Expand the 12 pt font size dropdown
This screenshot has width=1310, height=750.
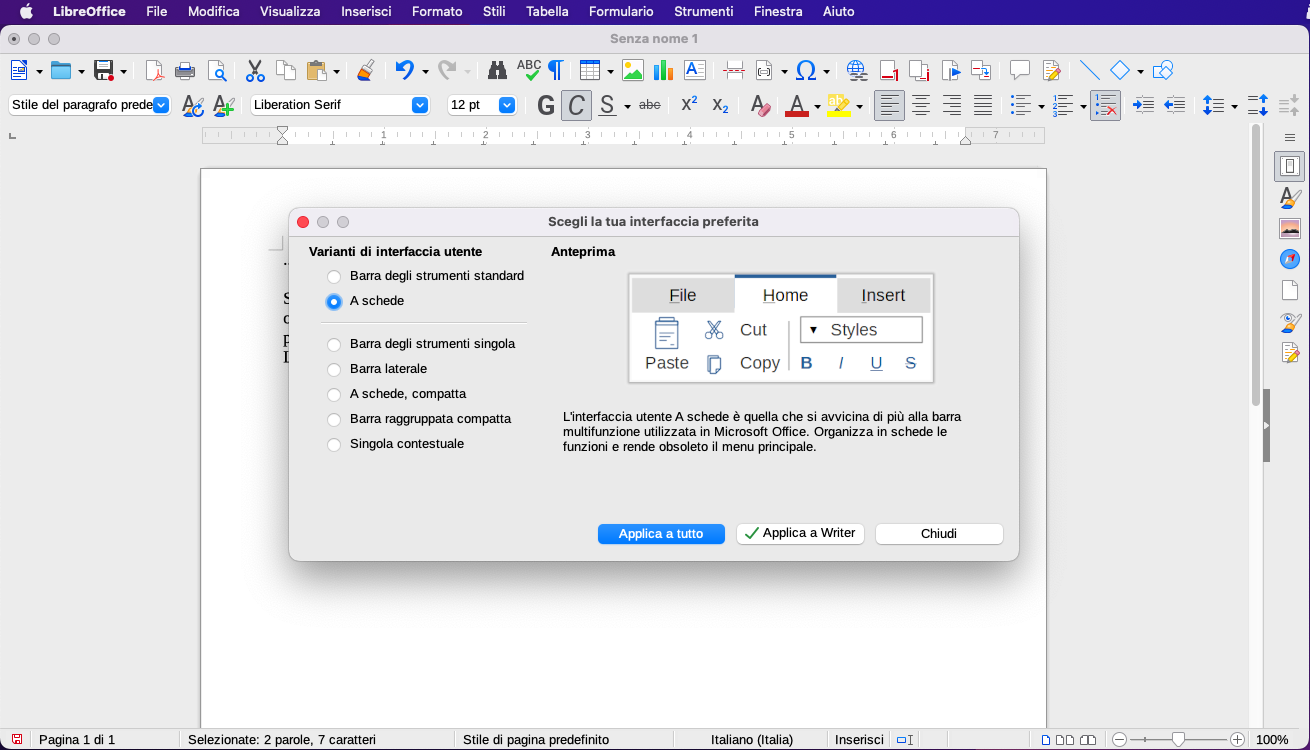tap(507, 105)
